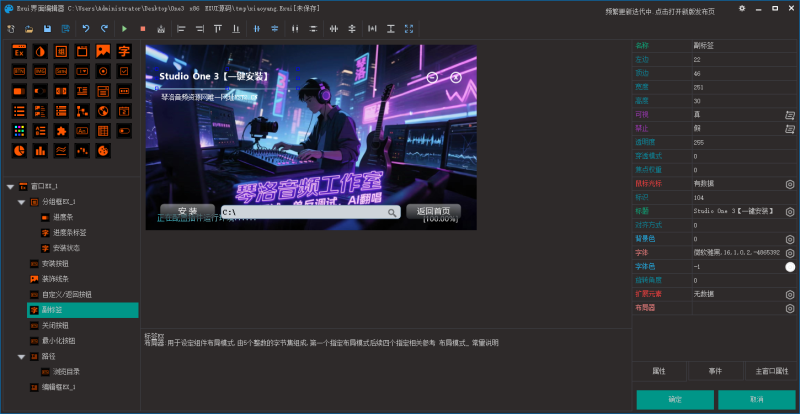The image size is (800, 414).
Task: Select the 装饰线条 tree item
Action: (x=55, y=279)
